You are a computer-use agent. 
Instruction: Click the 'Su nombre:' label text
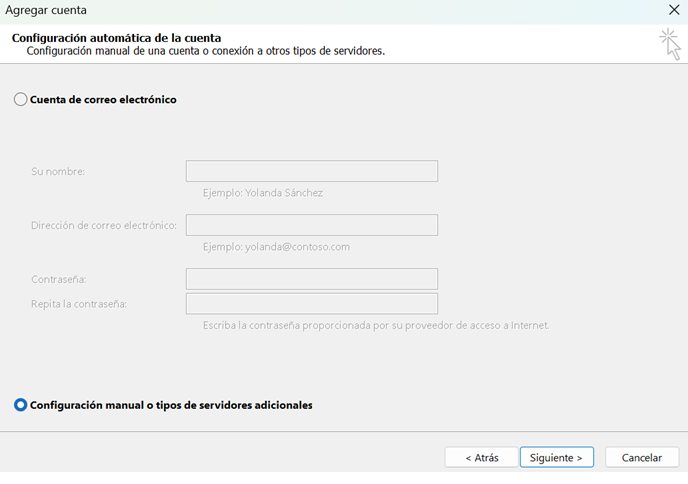58,171
